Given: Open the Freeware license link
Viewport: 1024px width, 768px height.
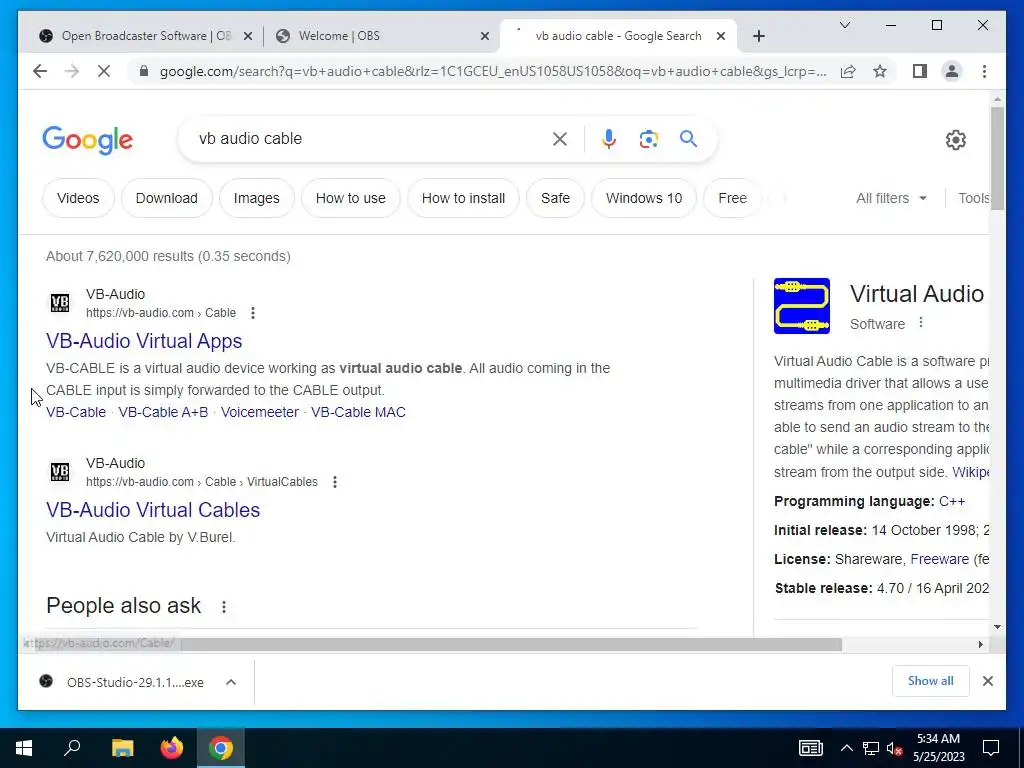Looking at the screenshot, I should pos(939,559).
